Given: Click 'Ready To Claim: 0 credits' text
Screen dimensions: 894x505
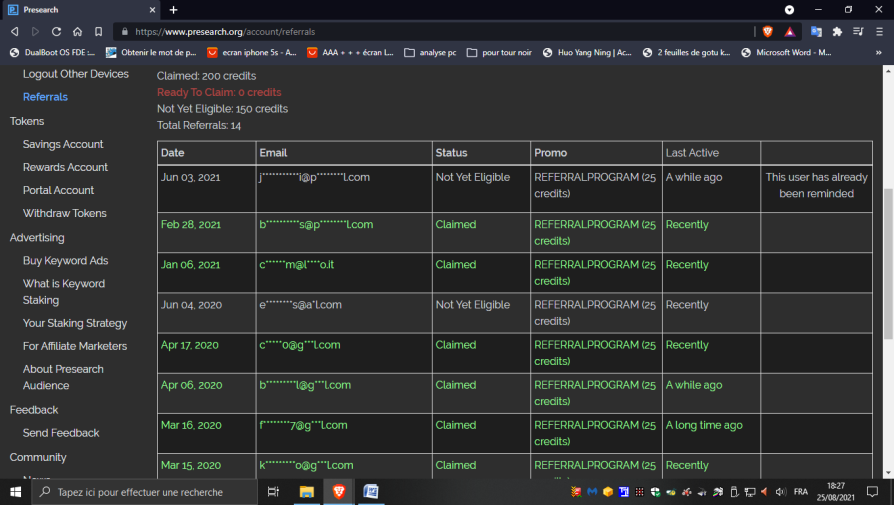Looking at the screenshot, I should [219, 92].
